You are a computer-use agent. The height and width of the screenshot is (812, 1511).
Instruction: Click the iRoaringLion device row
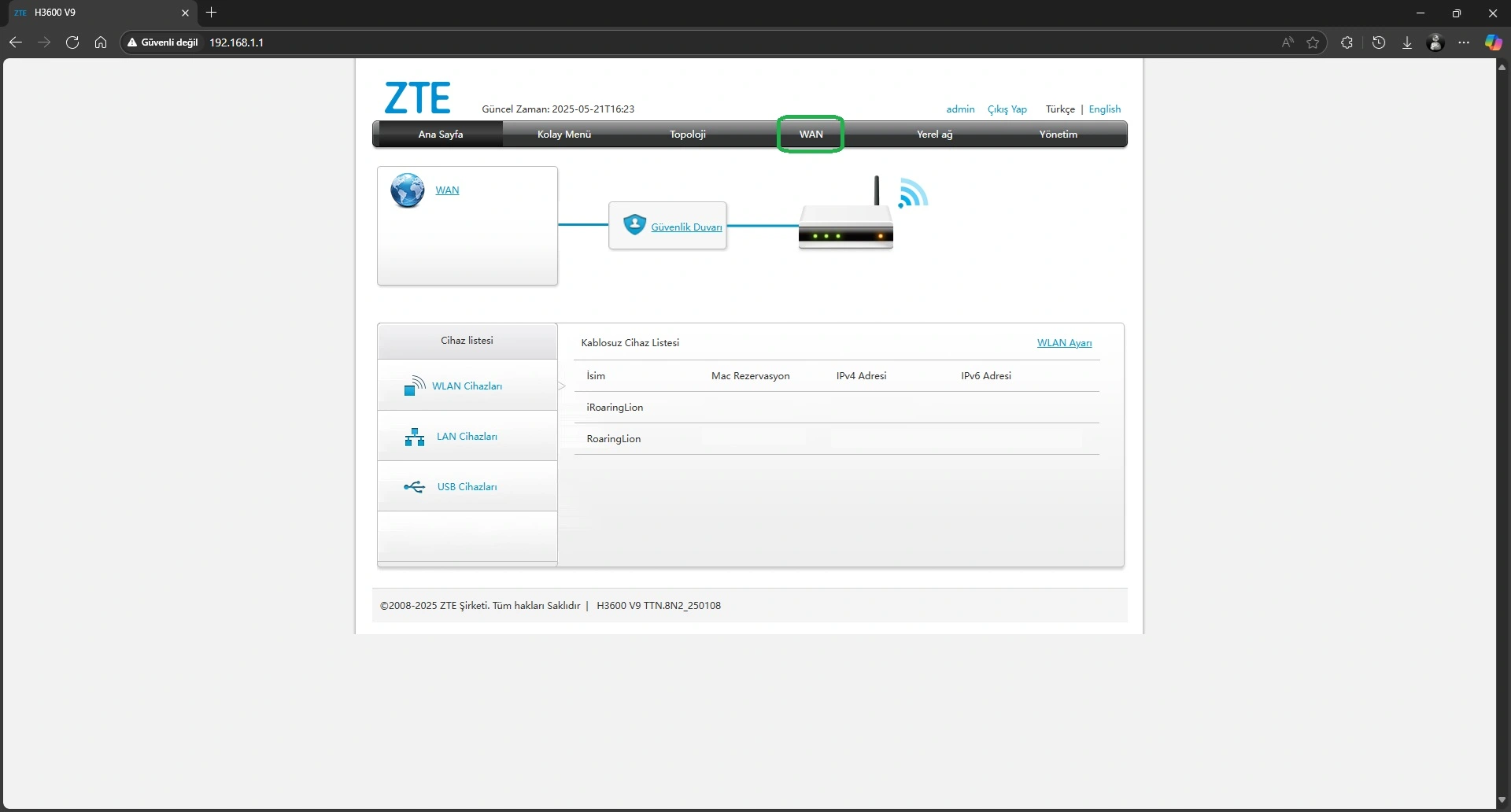coord(837,408)
